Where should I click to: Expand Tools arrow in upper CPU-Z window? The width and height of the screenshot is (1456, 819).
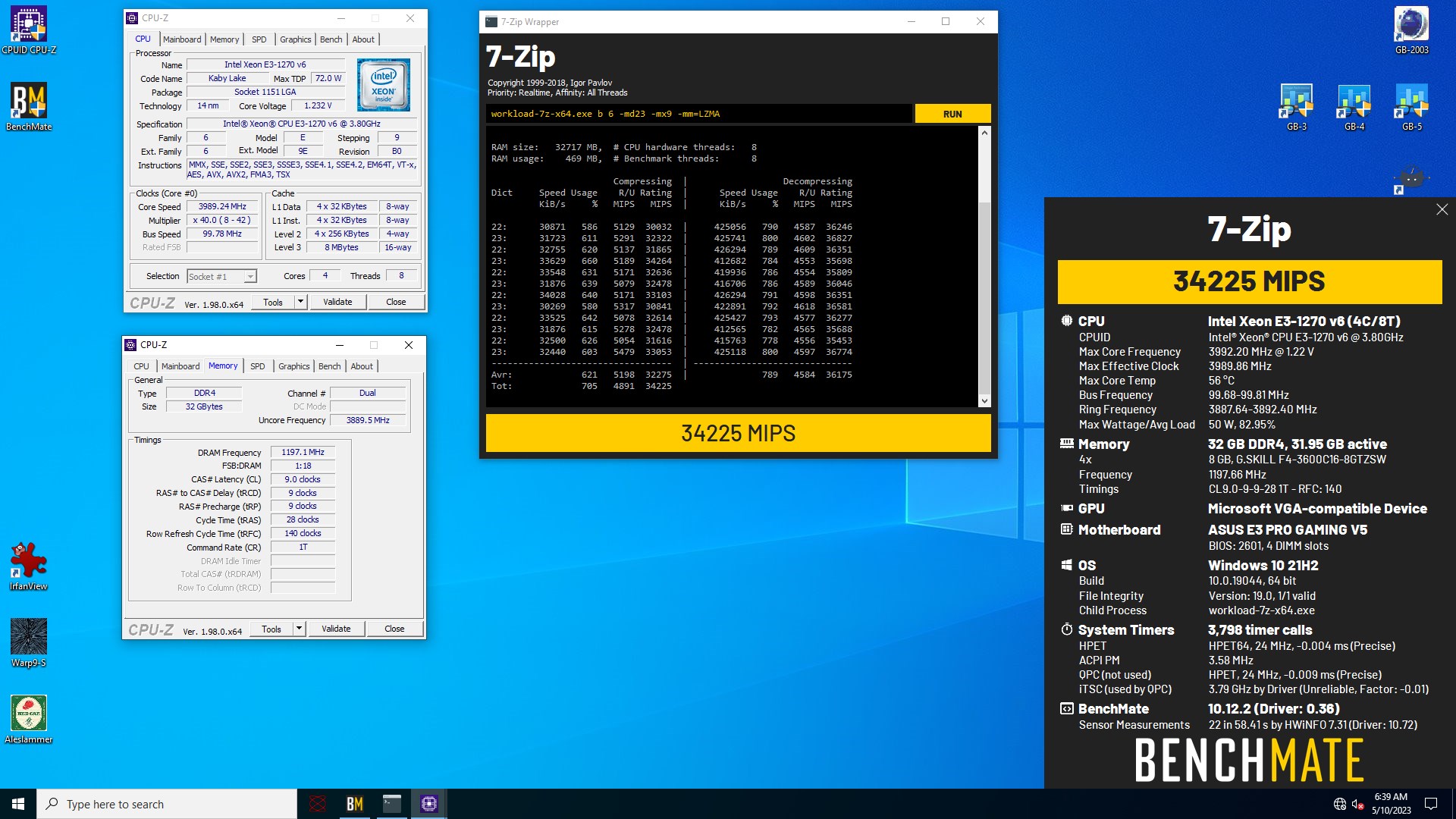coord(300,302)
